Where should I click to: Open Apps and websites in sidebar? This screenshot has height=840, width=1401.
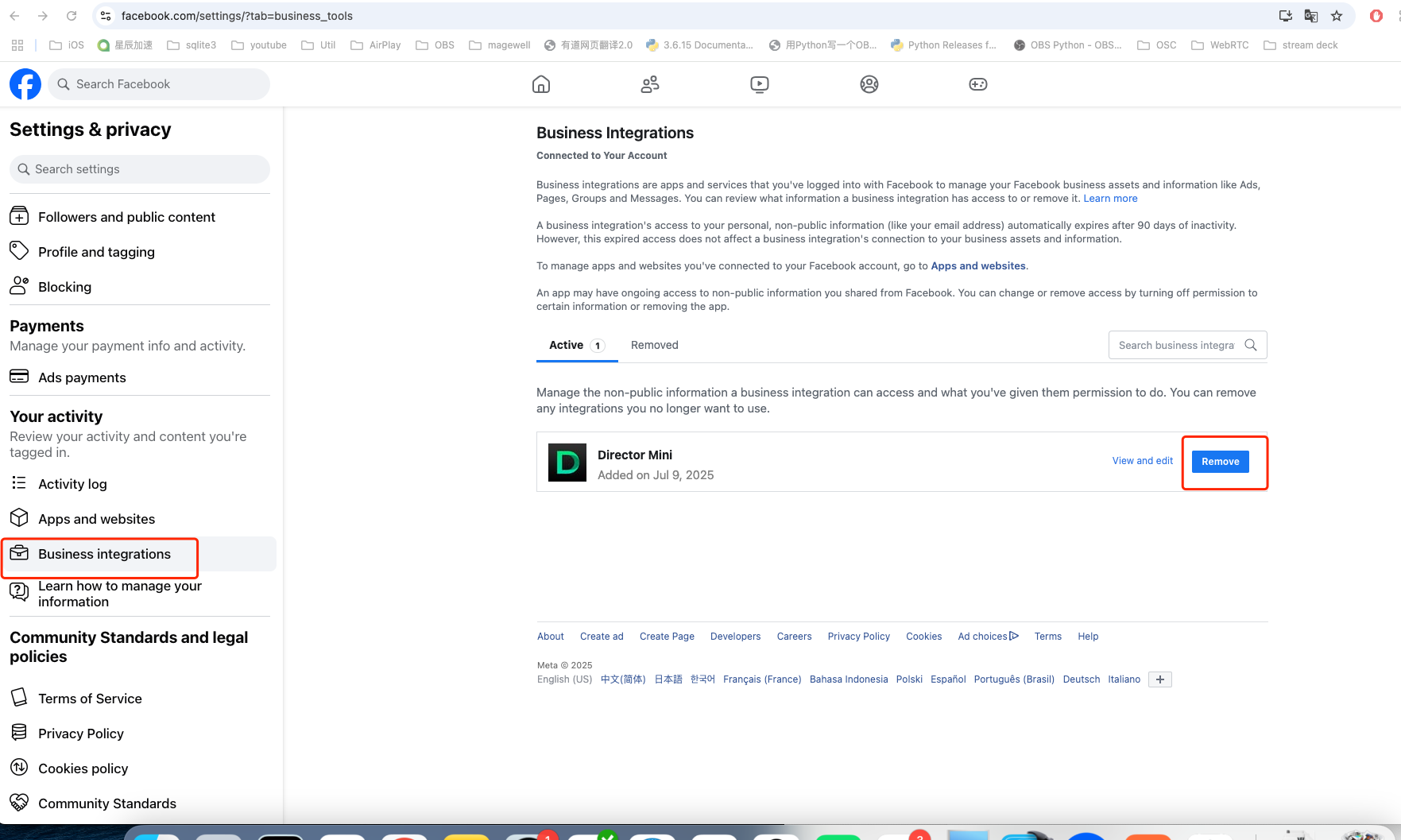(x=96, y=519)
